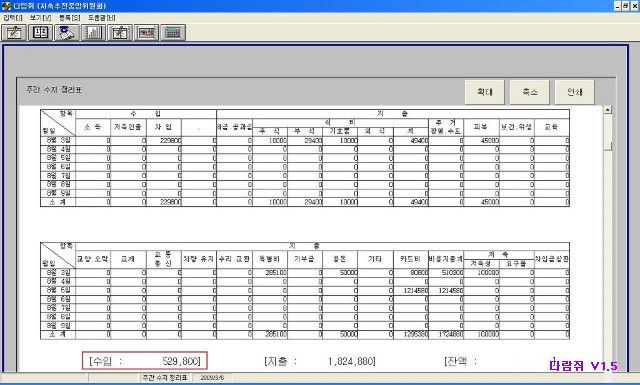Click the 부 식 column header
Image resolution: width=640 pixels, height=385 pixels.
tap(305, 131)
